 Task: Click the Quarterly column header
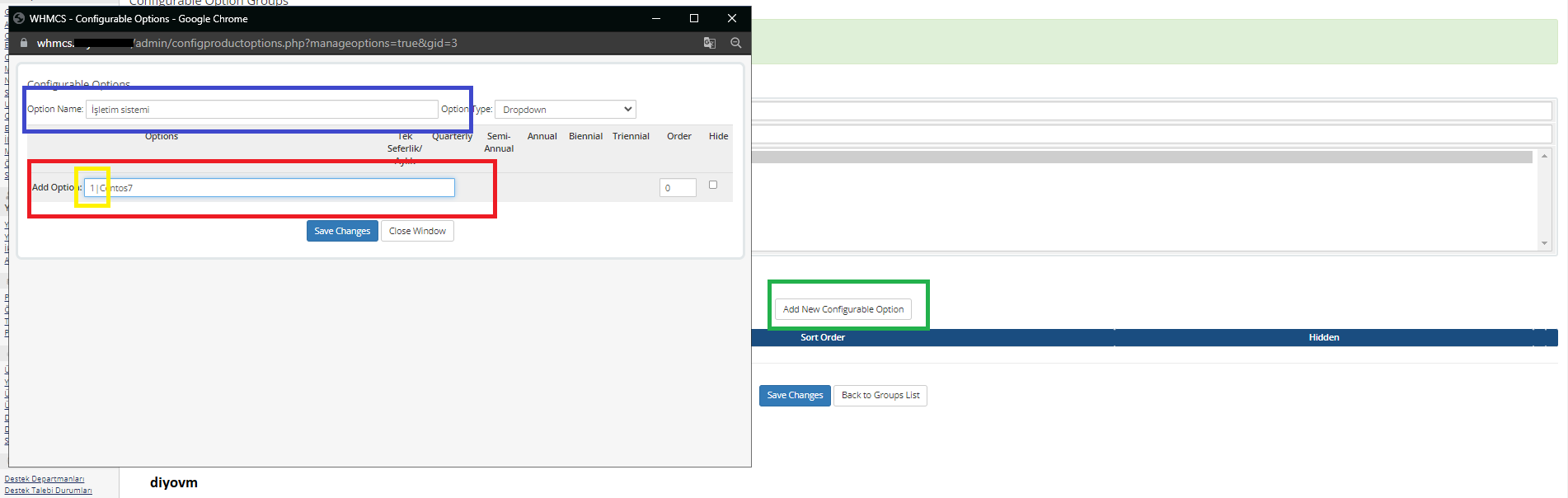click(x=453, y=136)
